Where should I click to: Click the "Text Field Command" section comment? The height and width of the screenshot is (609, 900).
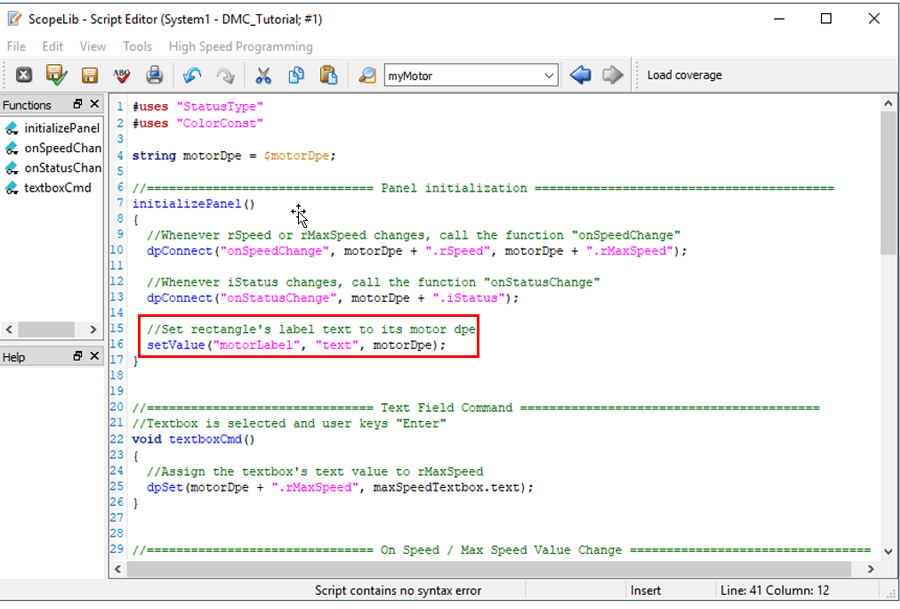(476, 408)
